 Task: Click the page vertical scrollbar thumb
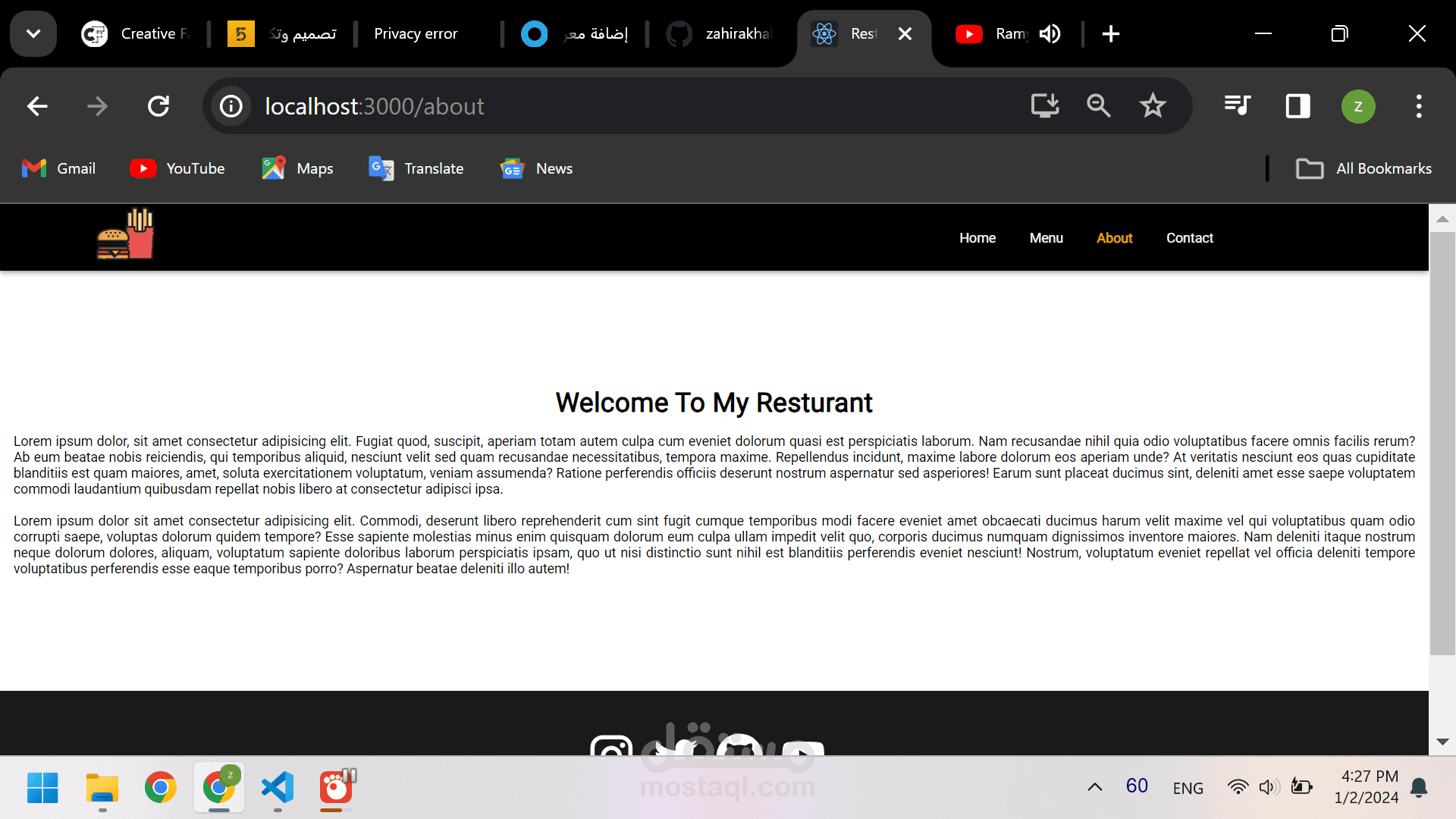pos(1442,444)
